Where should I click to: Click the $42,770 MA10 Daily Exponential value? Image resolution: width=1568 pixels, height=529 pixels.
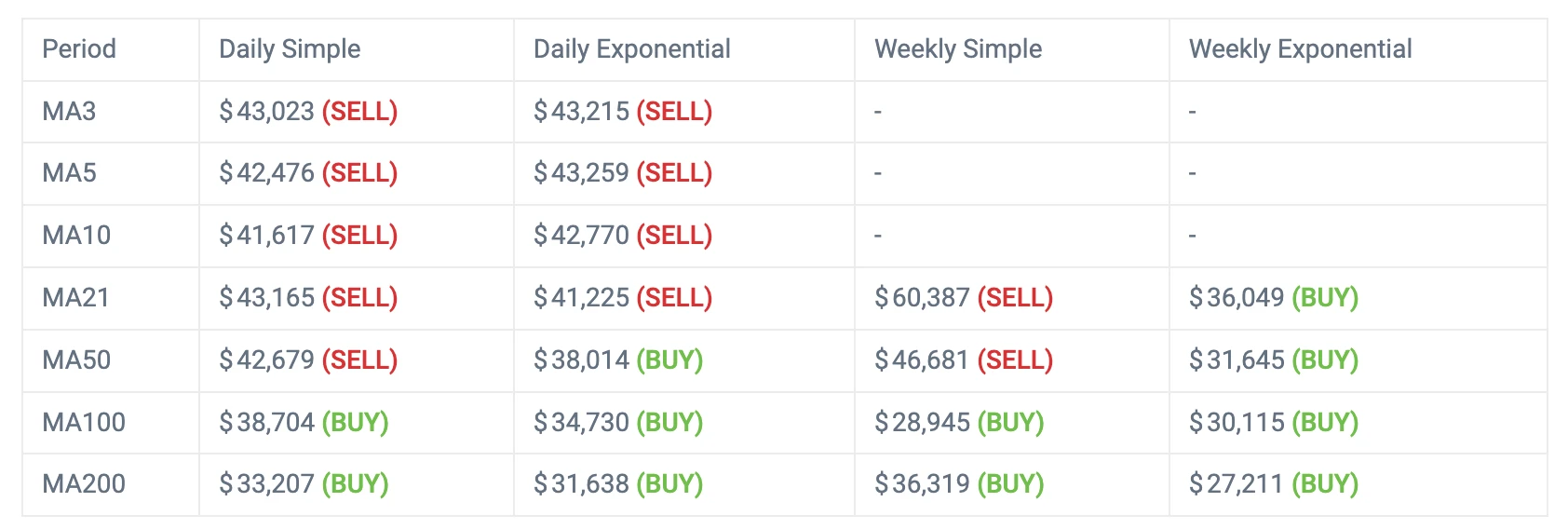(582, 236)
